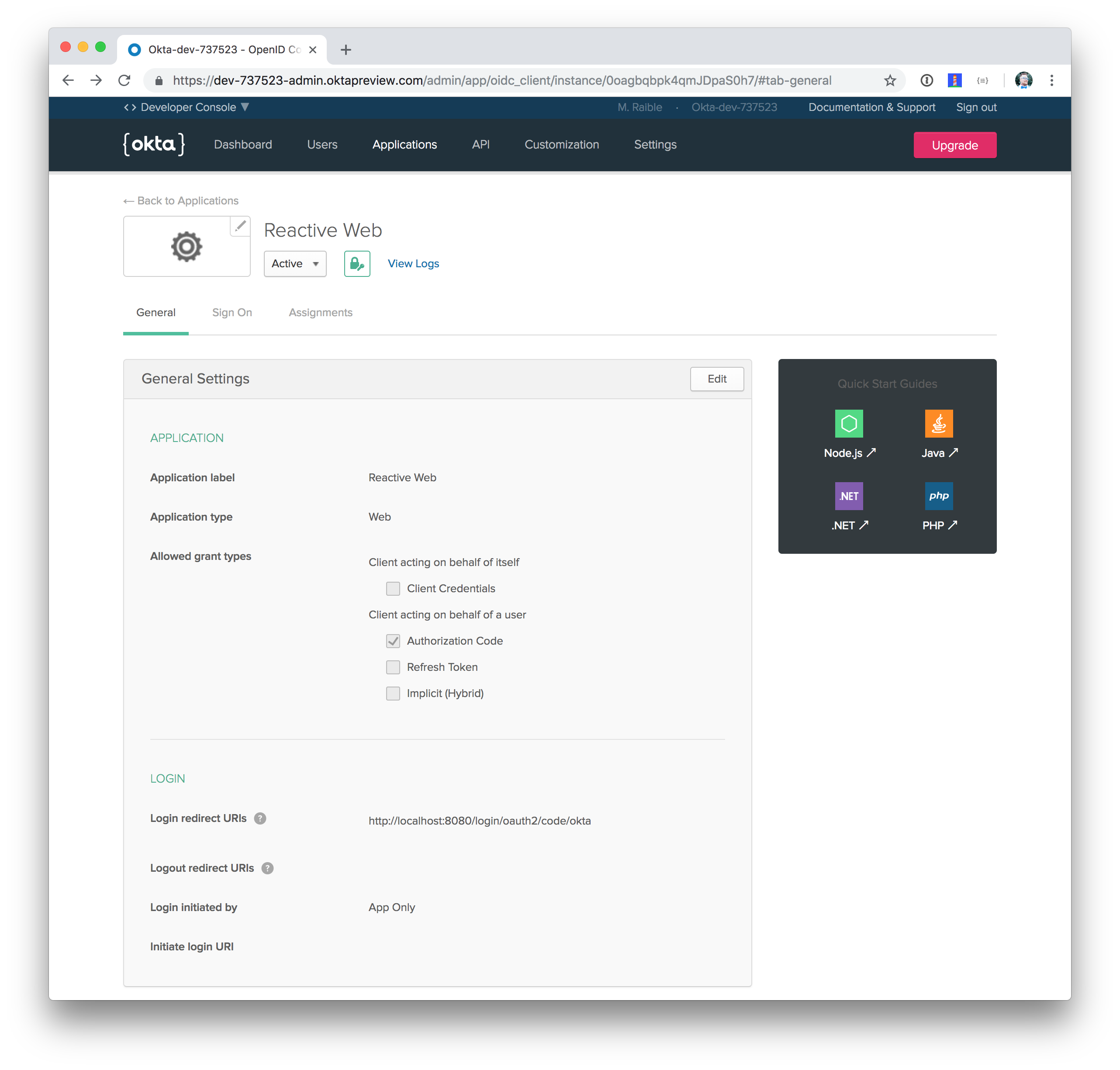Click the View Logs link
Viewport: 1120px width, 1070px height.
[x=414, y=263]
